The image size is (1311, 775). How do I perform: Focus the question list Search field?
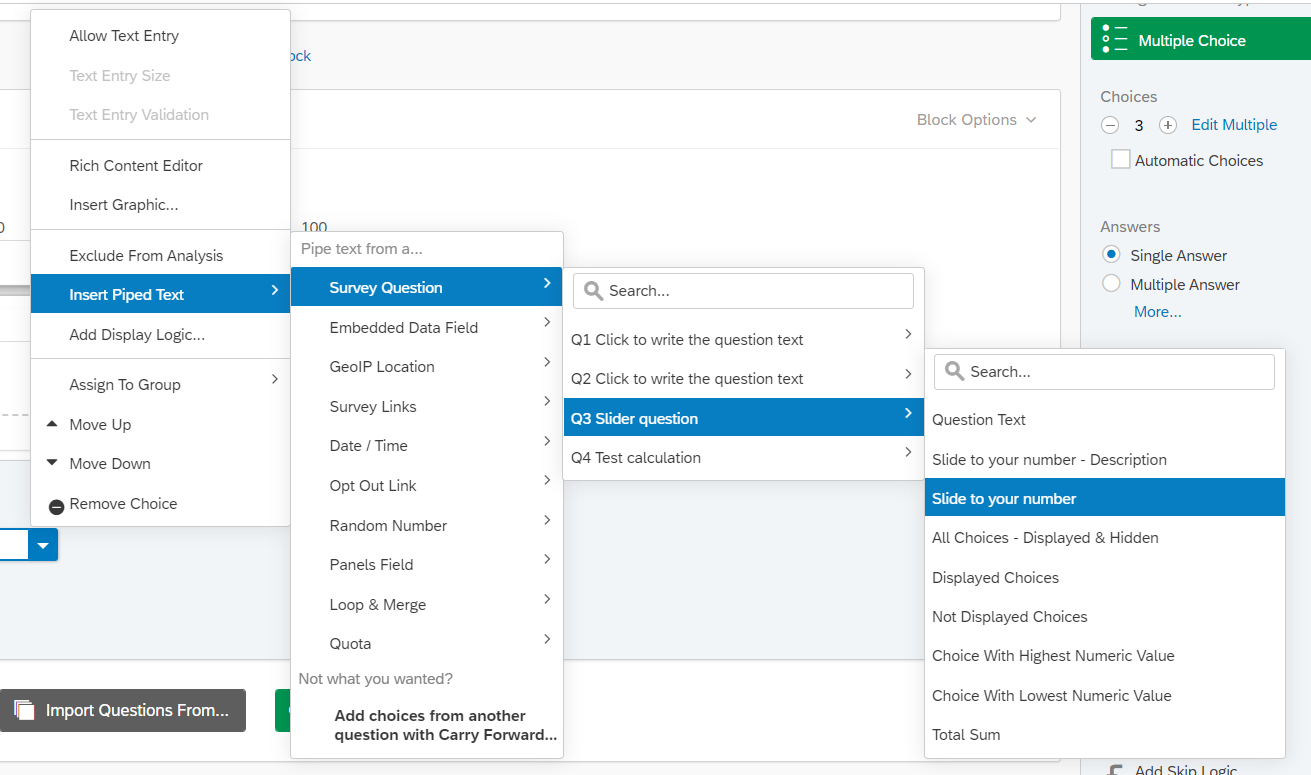coord(743,291)
